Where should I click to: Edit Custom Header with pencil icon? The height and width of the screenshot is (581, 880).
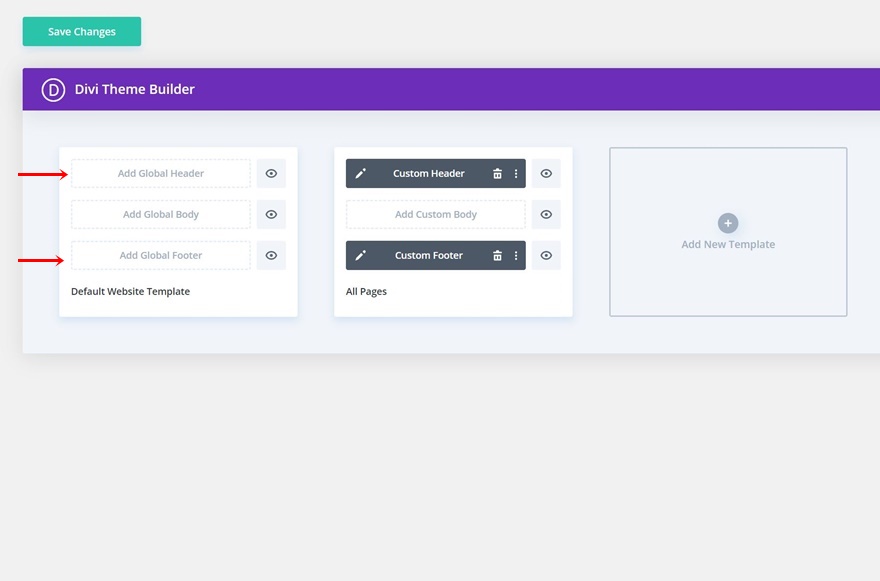[360, 173]
